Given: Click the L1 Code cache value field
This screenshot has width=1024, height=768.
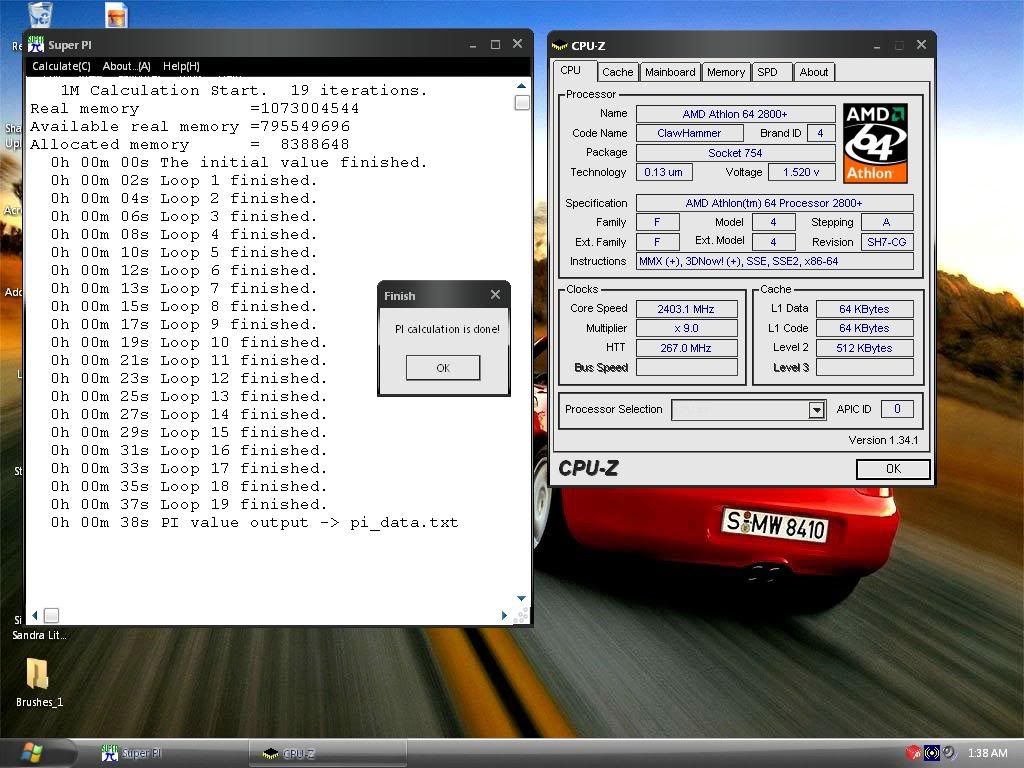Looking at the screenshot, I should pos(865,328).
